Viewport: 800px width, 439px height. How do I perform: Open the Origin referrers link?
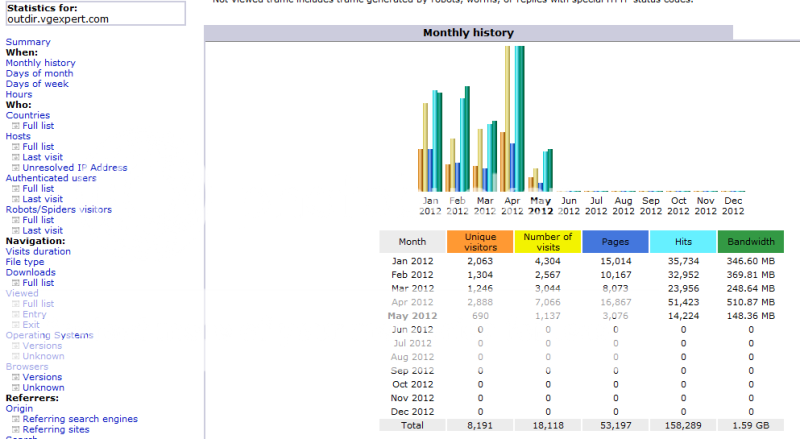tap(19, 408)
